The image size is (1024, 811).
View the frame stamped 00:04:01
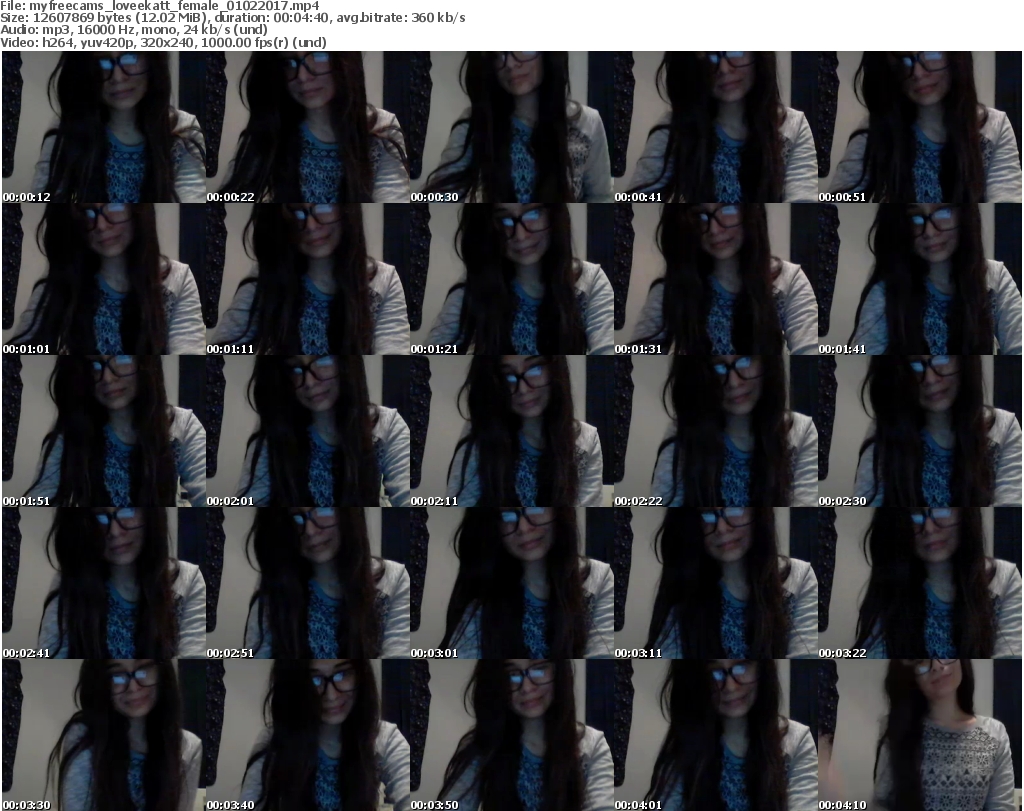tap(716, 735)
